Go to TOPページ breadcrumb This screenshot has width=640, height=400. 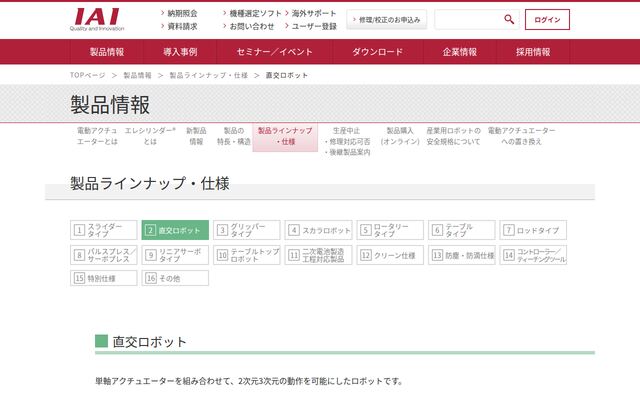pyautogui.click(x=87, y=75)
